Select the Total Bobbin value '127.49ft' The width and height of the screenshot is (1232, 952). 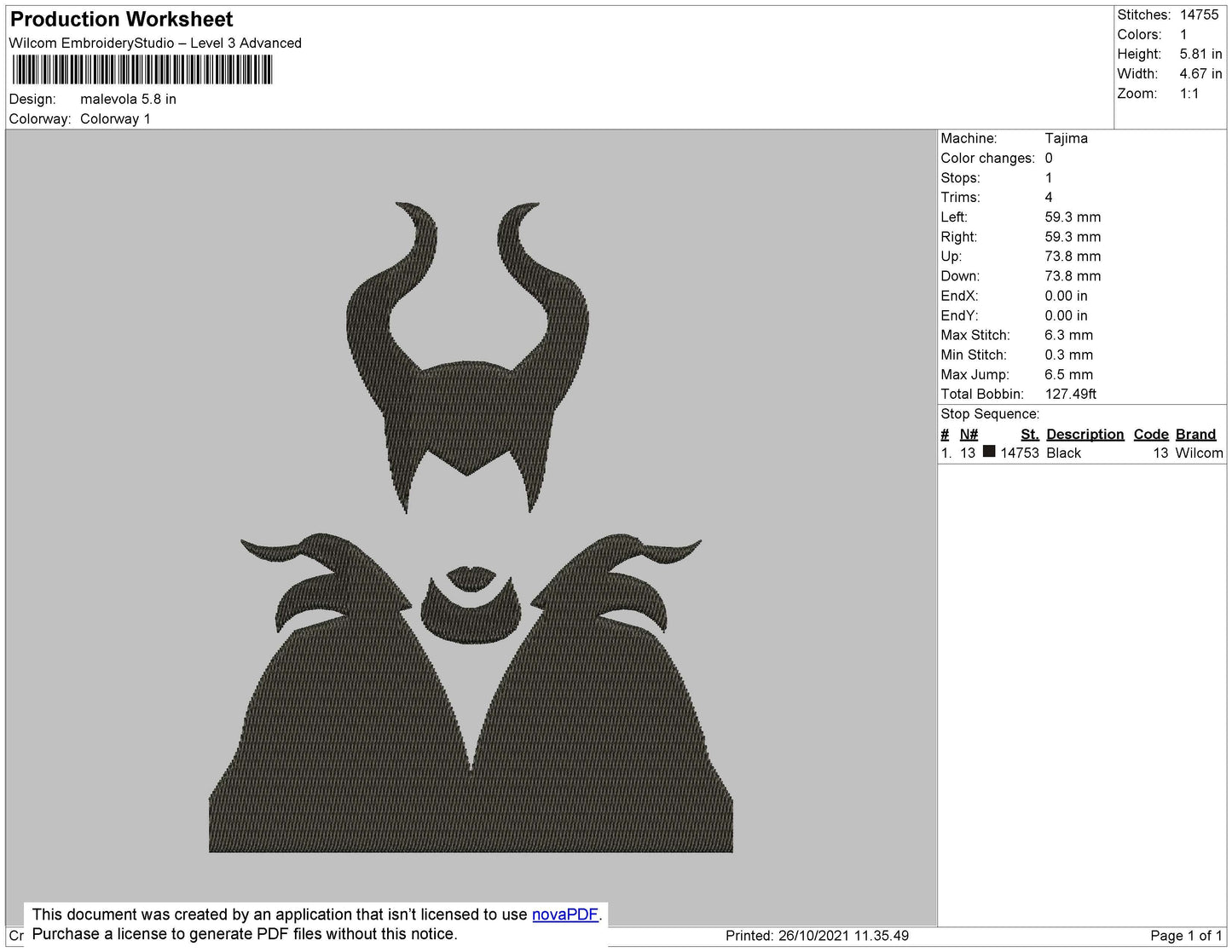(x=1071, y=394)
